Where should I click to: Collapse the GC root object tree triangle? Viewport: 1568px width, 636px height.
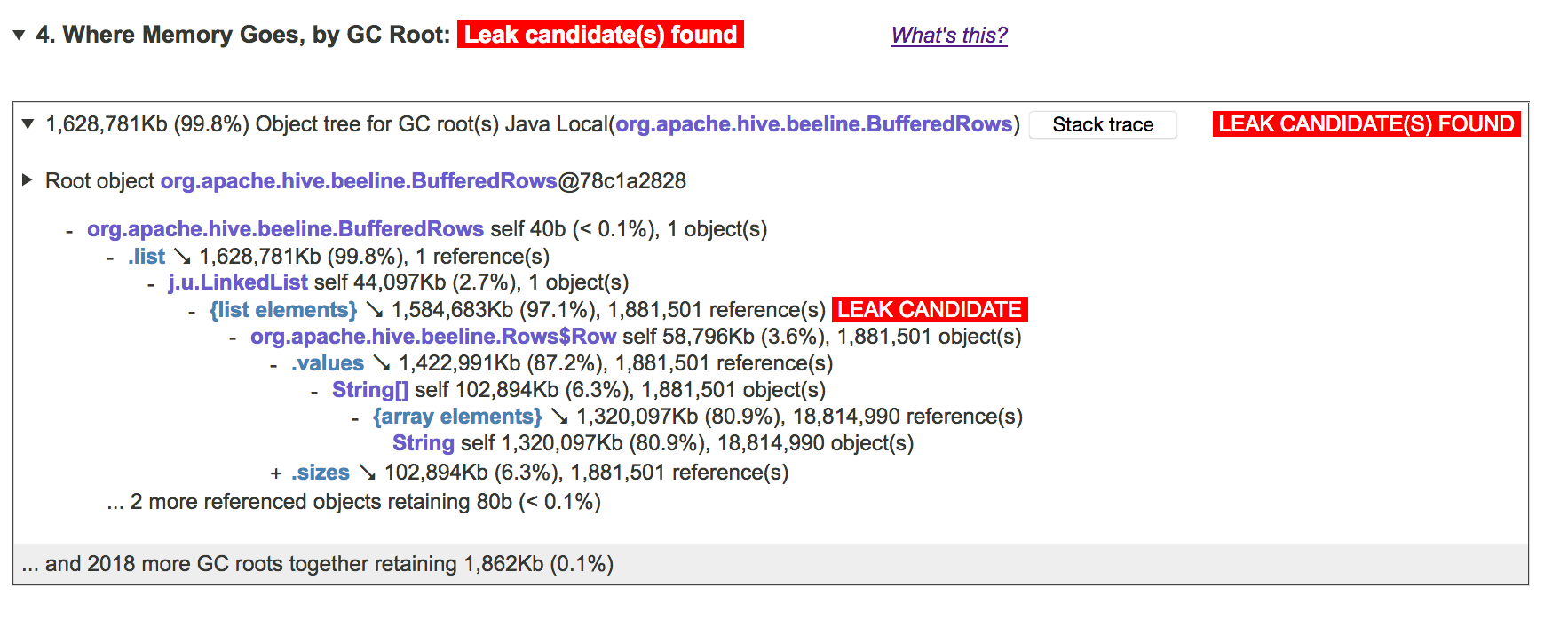[x=27, y=124]
